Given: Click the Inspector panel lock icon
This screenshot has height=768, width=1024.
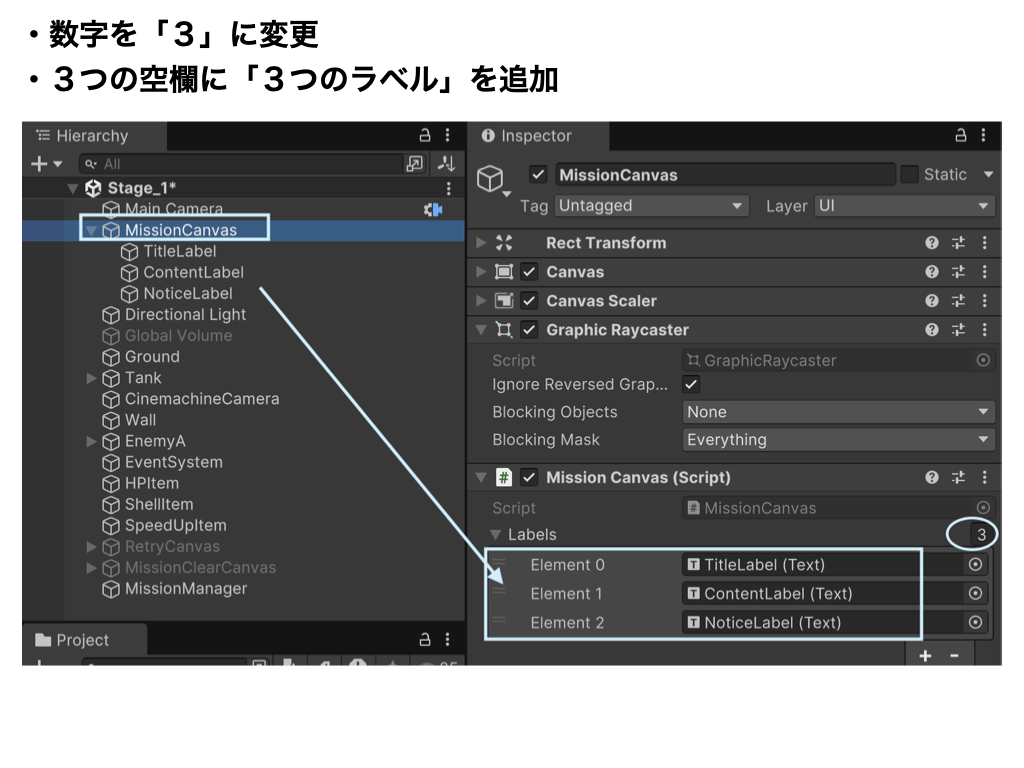Looking at the screenshot, I should (961, 136).
